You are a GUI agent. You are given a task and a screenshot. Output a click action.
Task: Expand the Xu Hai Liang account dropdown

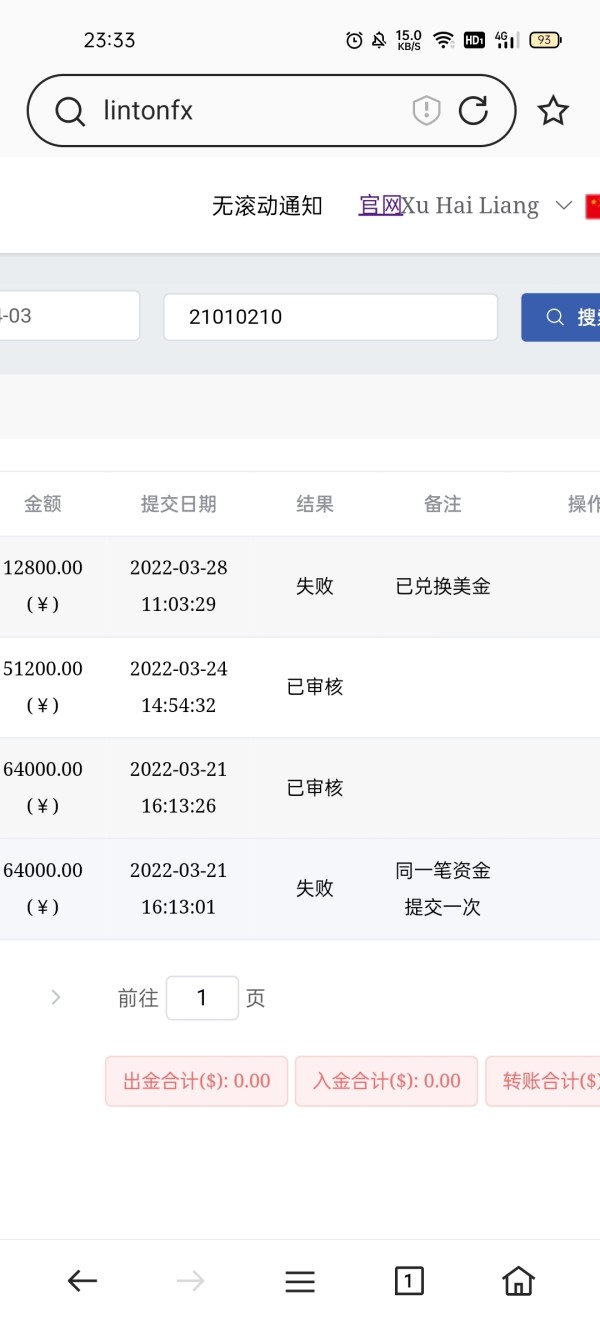[563, 206]
